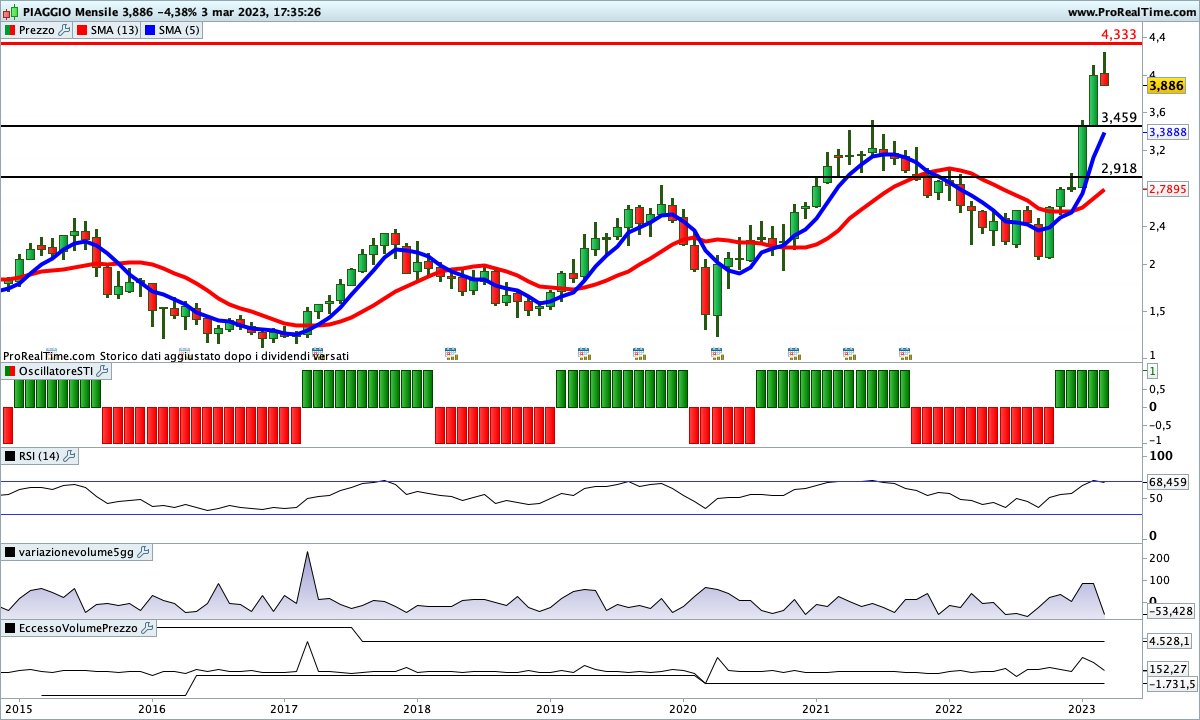Click the RSI value label 68,459

1168,482
